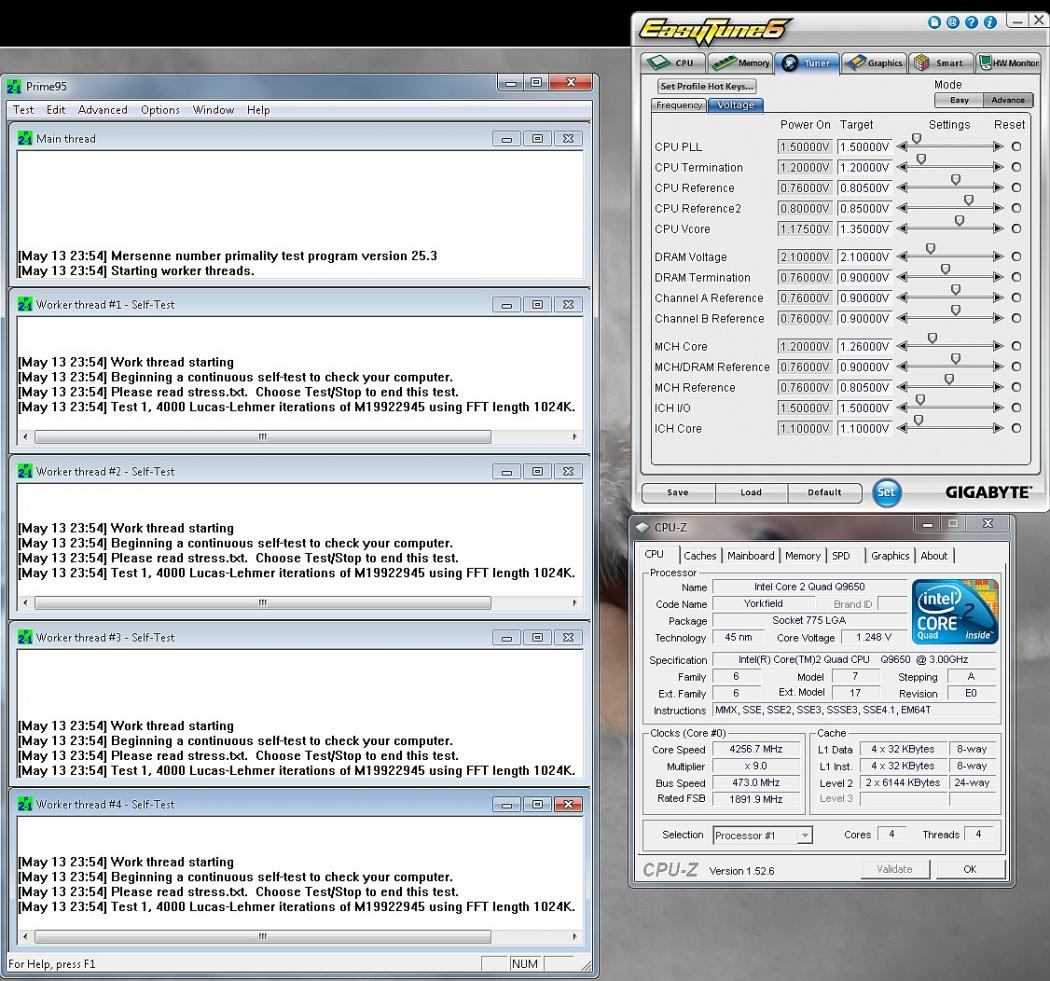Expand the Processor #1 selection dropdown

(805, 835)
